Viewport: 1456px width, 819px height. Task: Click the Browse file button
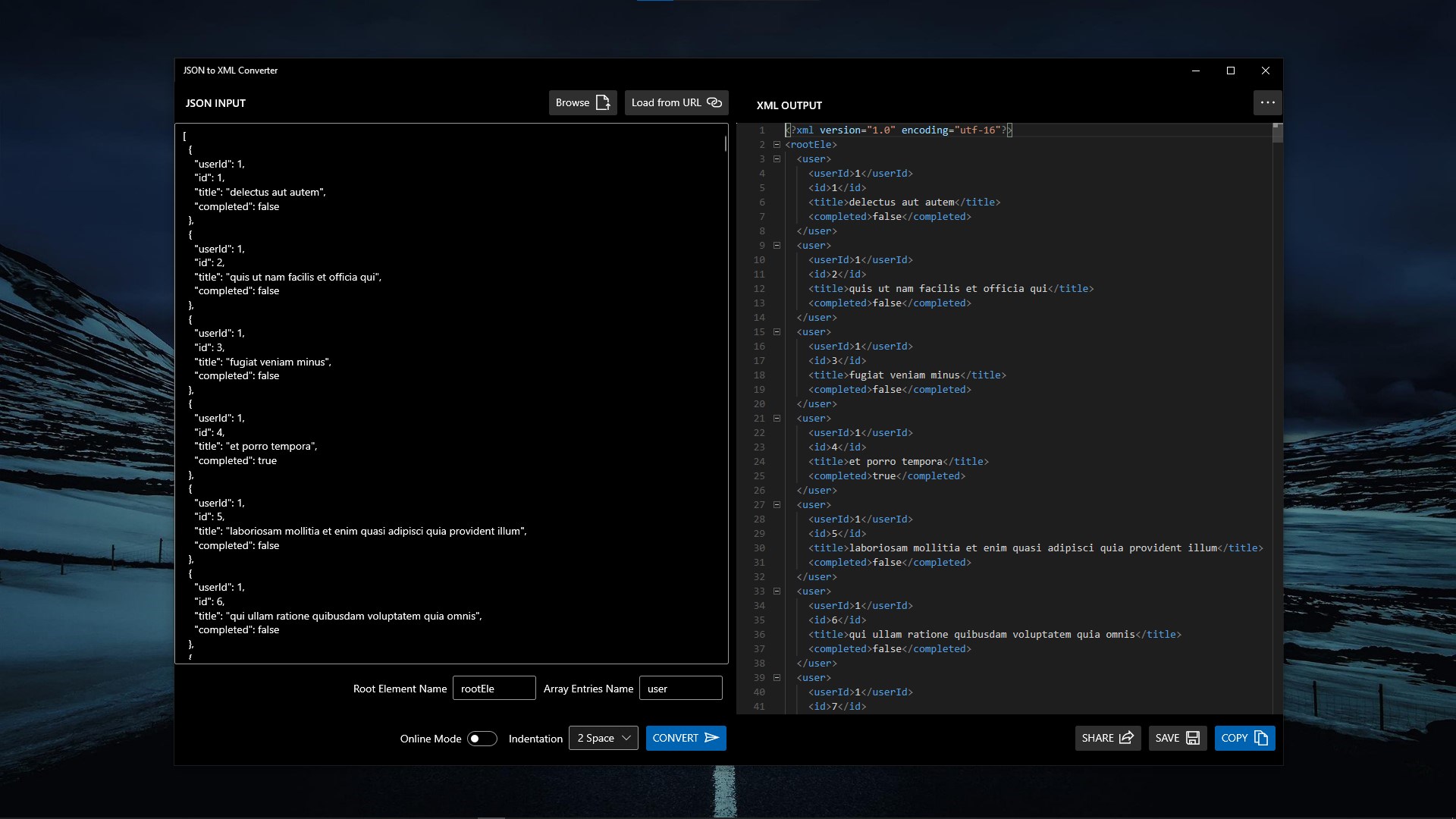click(x=582, y=102)
